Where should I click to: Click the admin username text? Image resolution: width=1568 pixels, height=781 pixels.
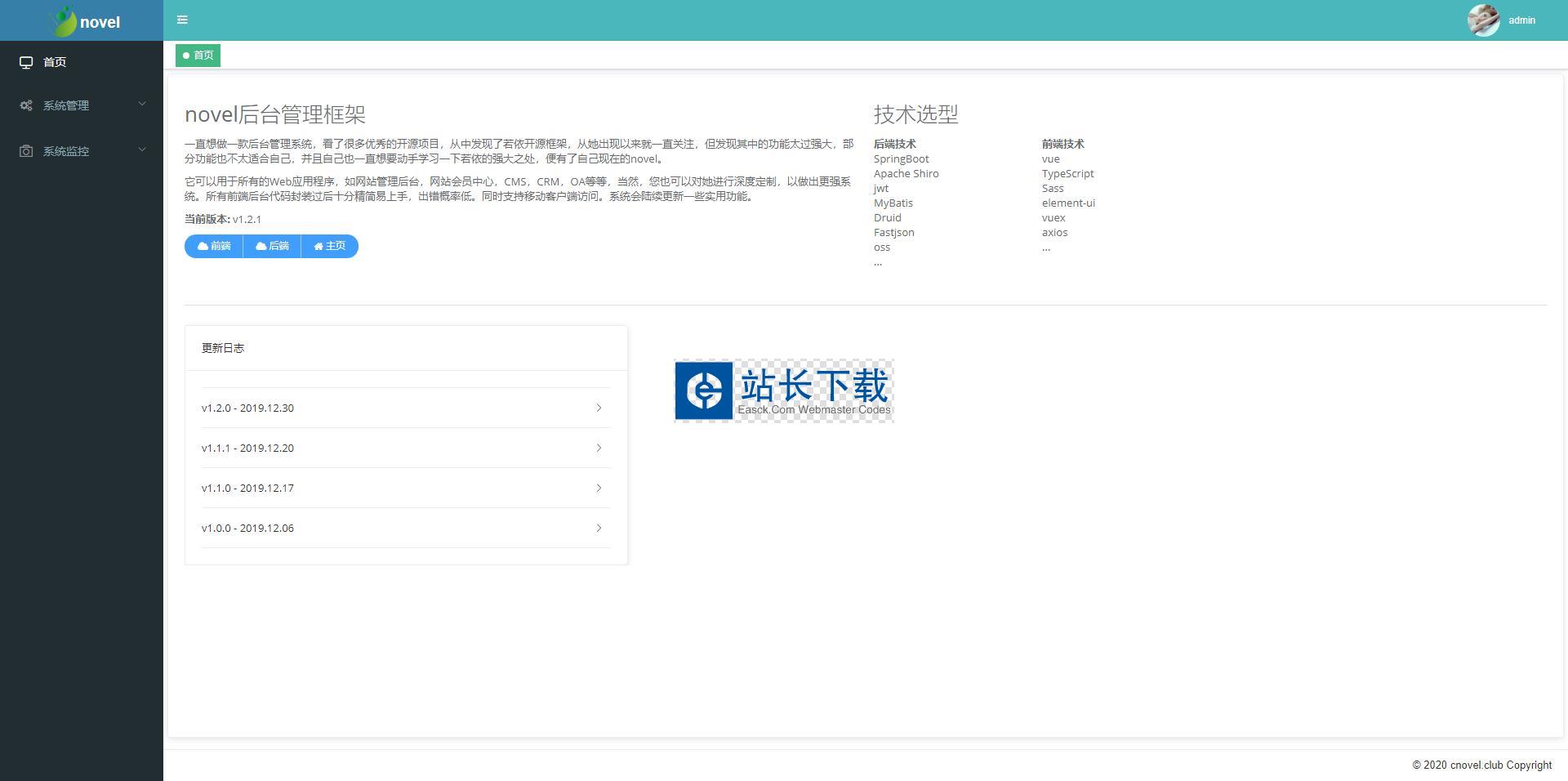1521,20
